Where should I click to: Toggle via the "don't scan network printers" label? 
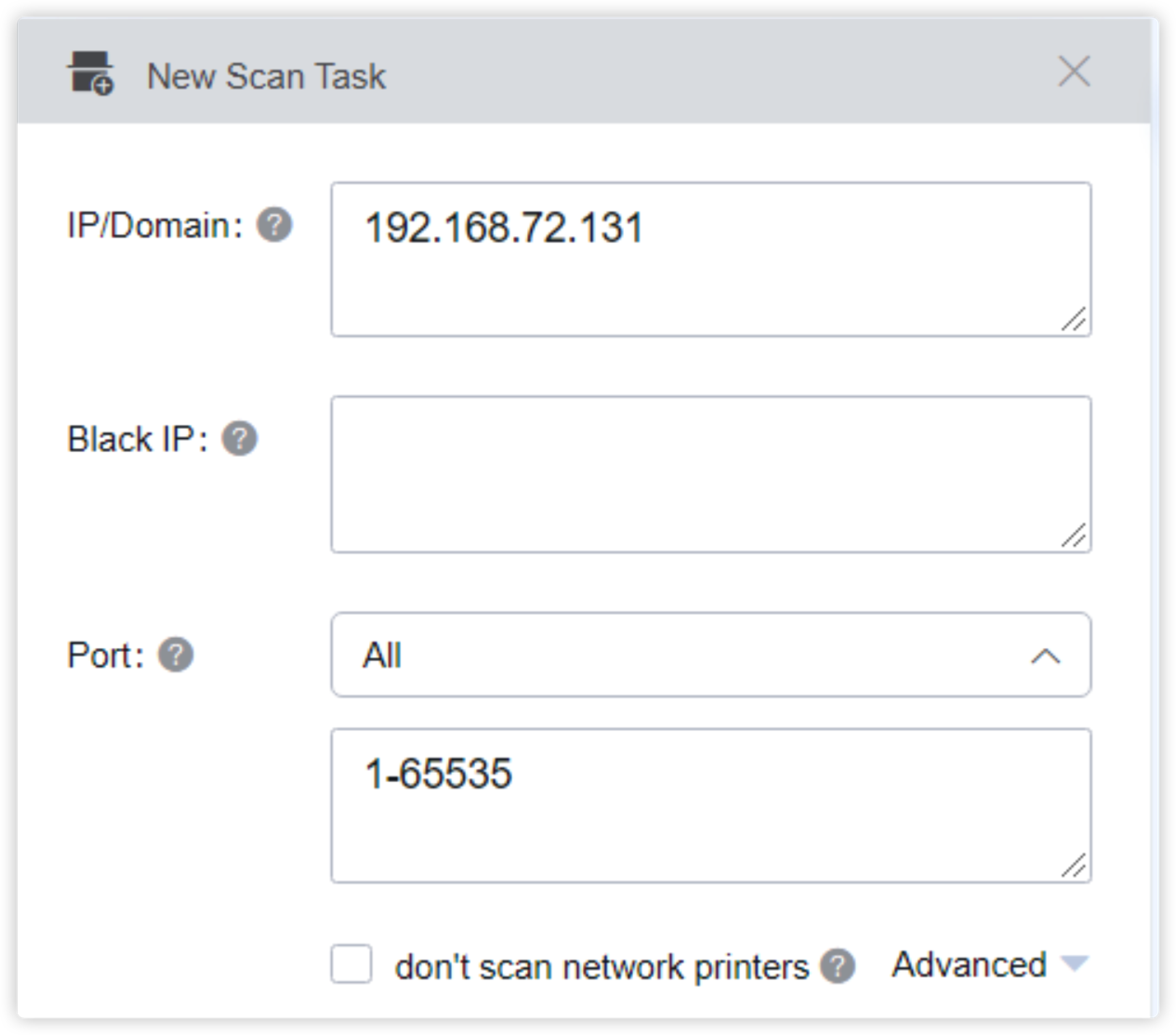(601, 967)
